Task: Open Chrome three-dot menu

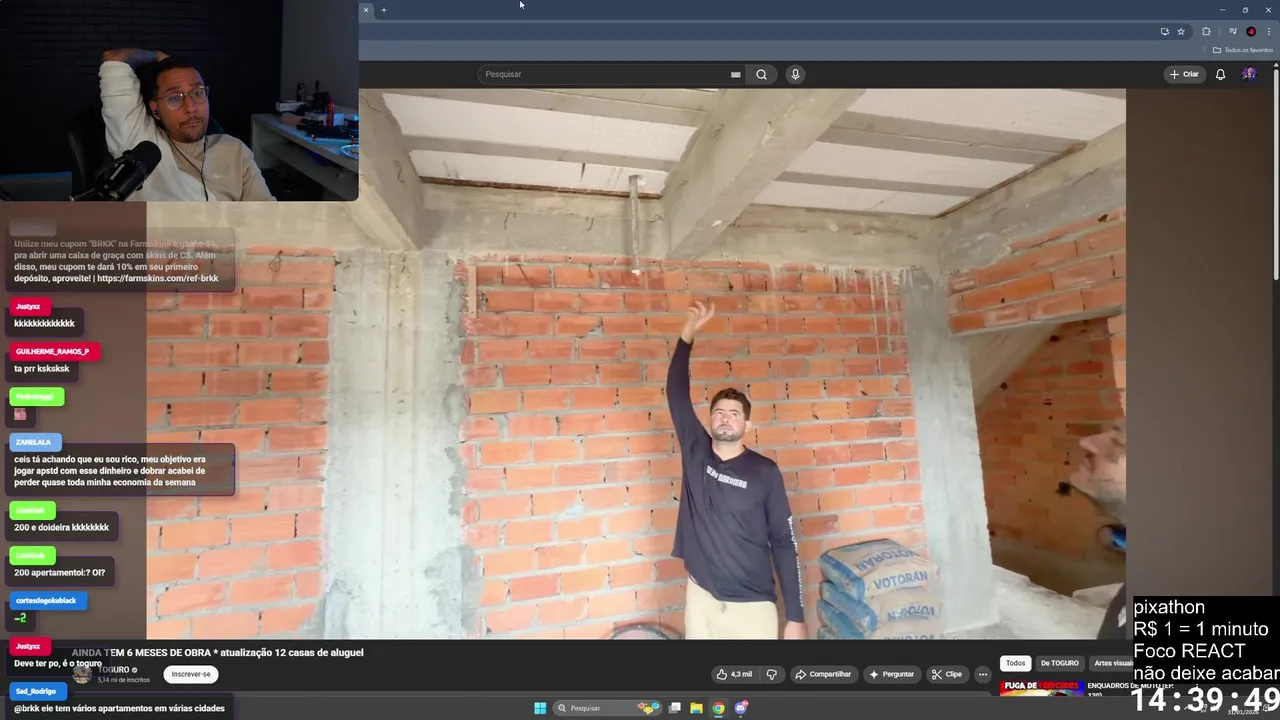Action: 1268,31
